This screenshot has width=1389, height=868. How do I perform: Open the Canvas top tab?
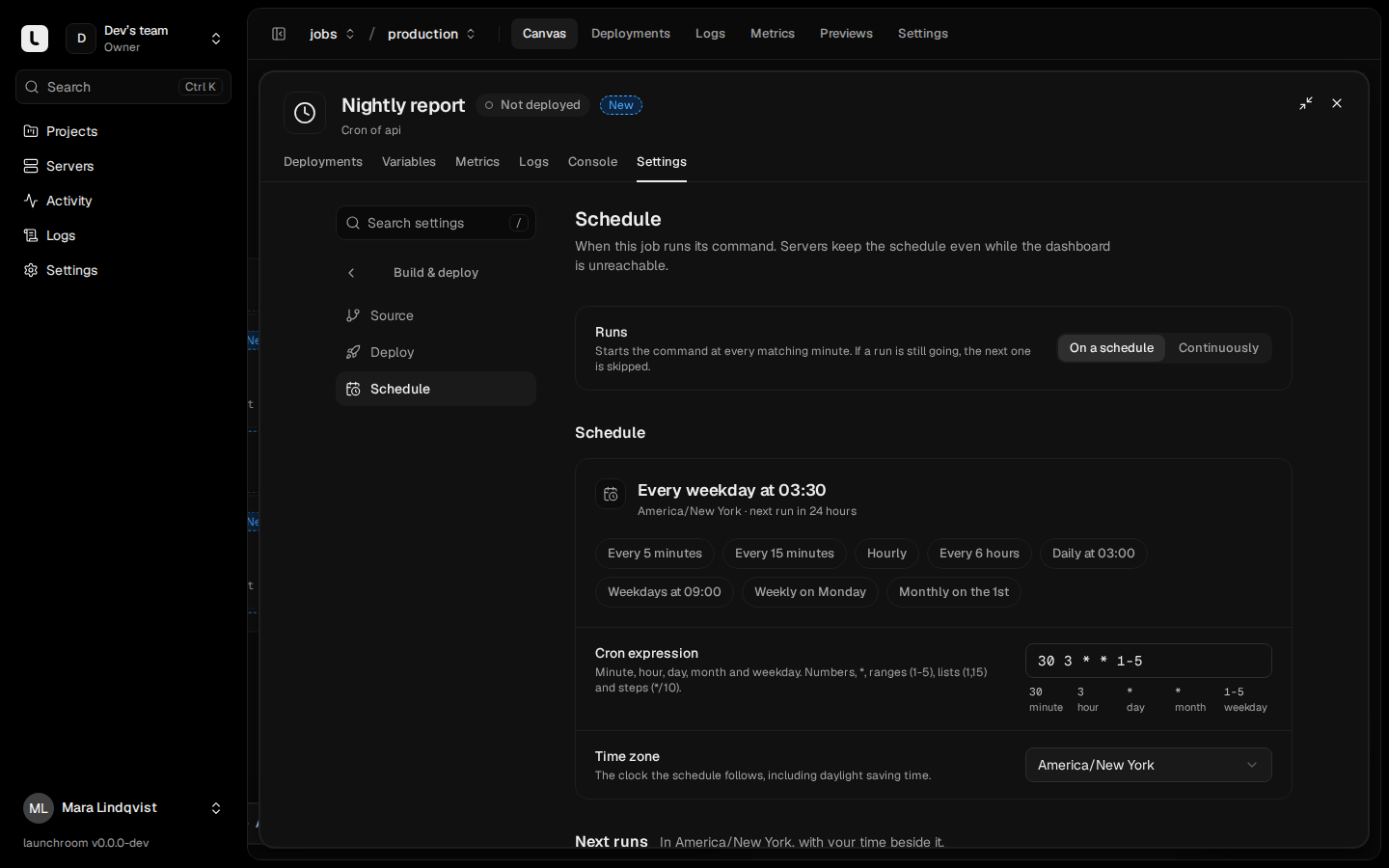[544, 34]
